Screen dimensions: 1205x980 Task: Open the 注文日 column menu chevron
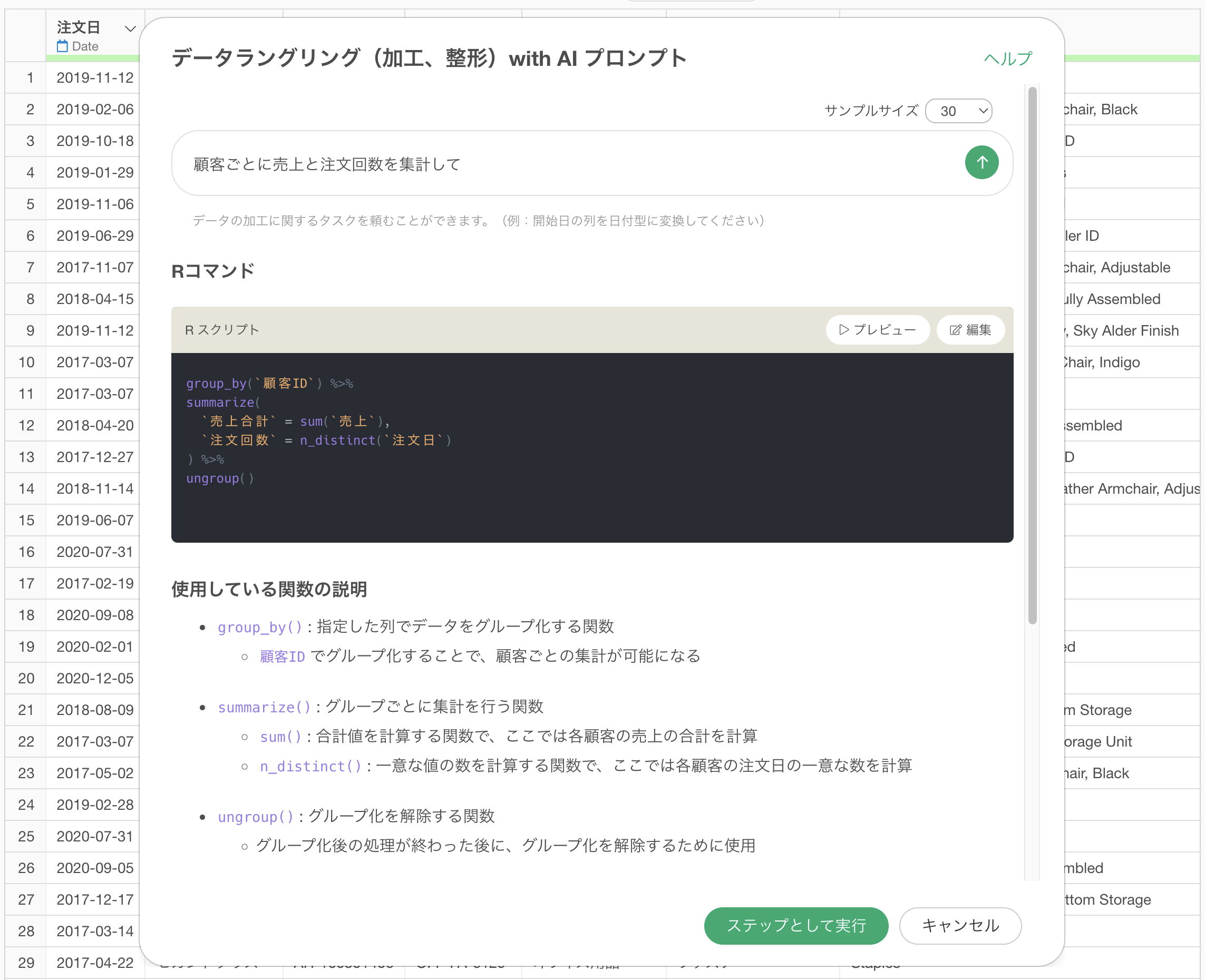point(130,29)
